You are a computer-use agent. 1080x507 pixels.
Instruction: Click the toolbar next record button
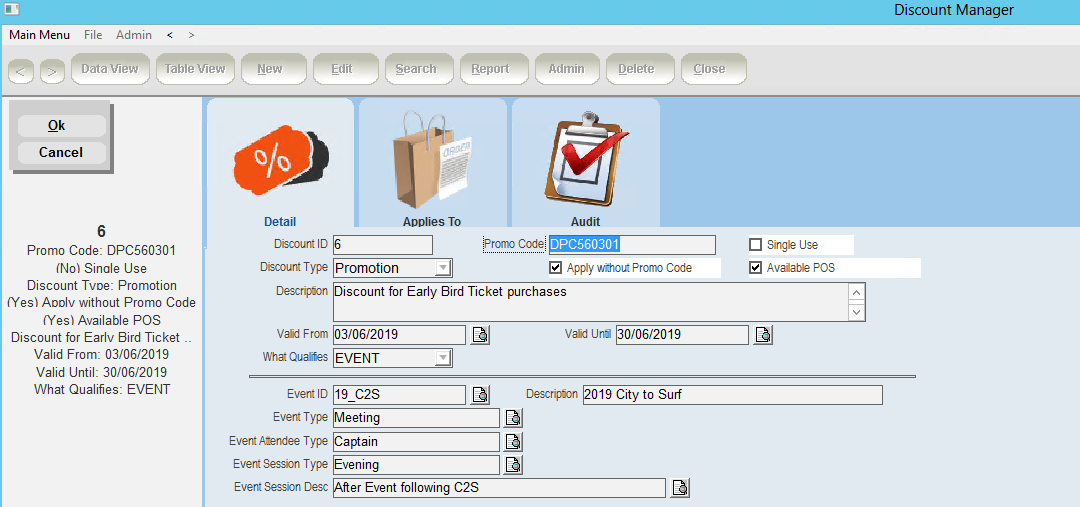tap(52, 70)
